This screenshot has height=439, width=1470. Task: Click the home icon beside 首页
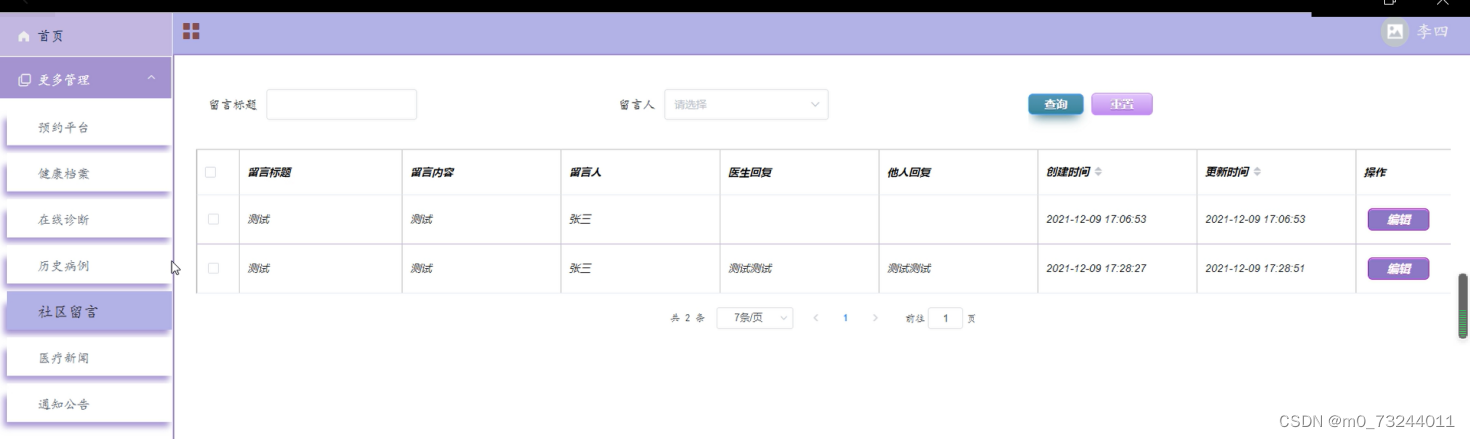click(x=24, y=36)
